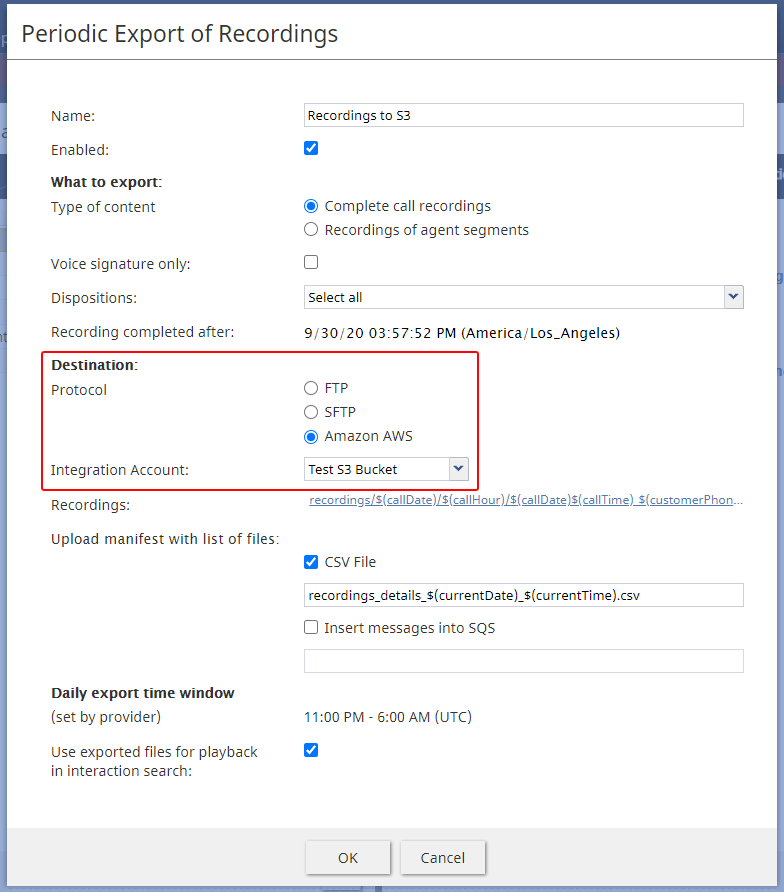Check Voice signature only checkbox
Image resolution: width=784 pixels, height=892 pixels.
311,262
